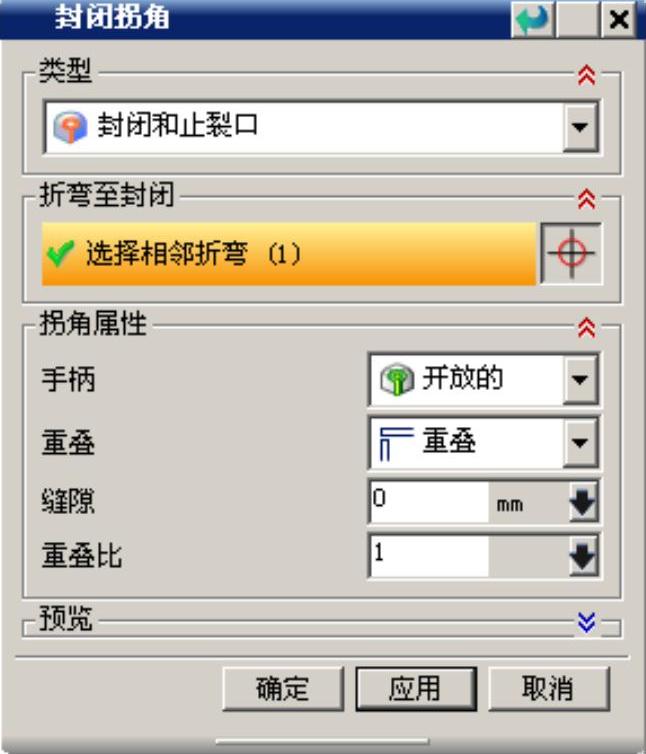Viewport: 646px width, 754px height.
Task: Click the bend selection crosshair icon
Action: (x=571, y=253)
